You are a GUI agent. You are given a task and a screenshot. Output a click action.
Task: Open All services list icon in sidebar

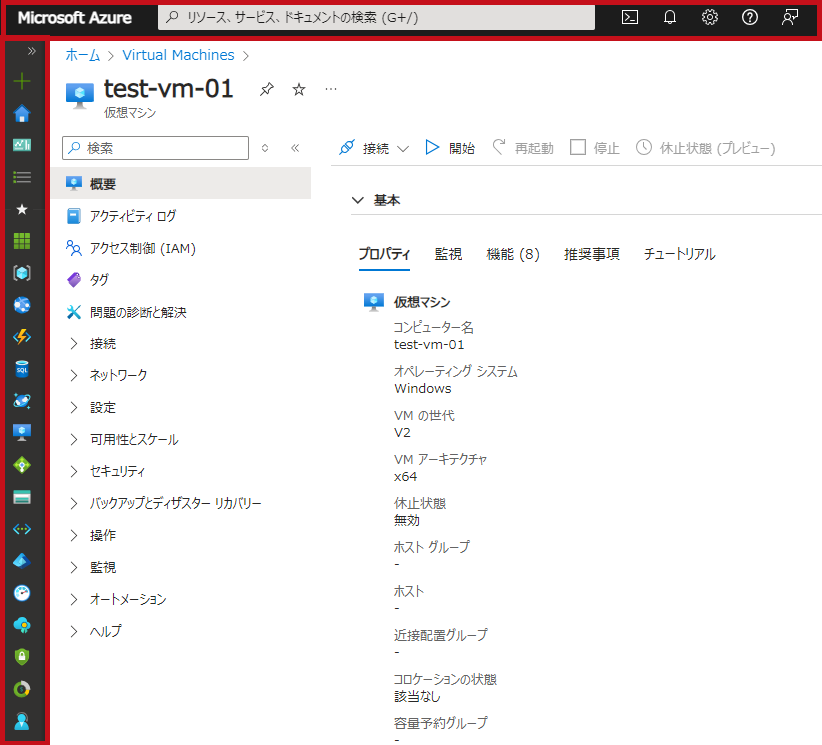[x=22, y=177]
